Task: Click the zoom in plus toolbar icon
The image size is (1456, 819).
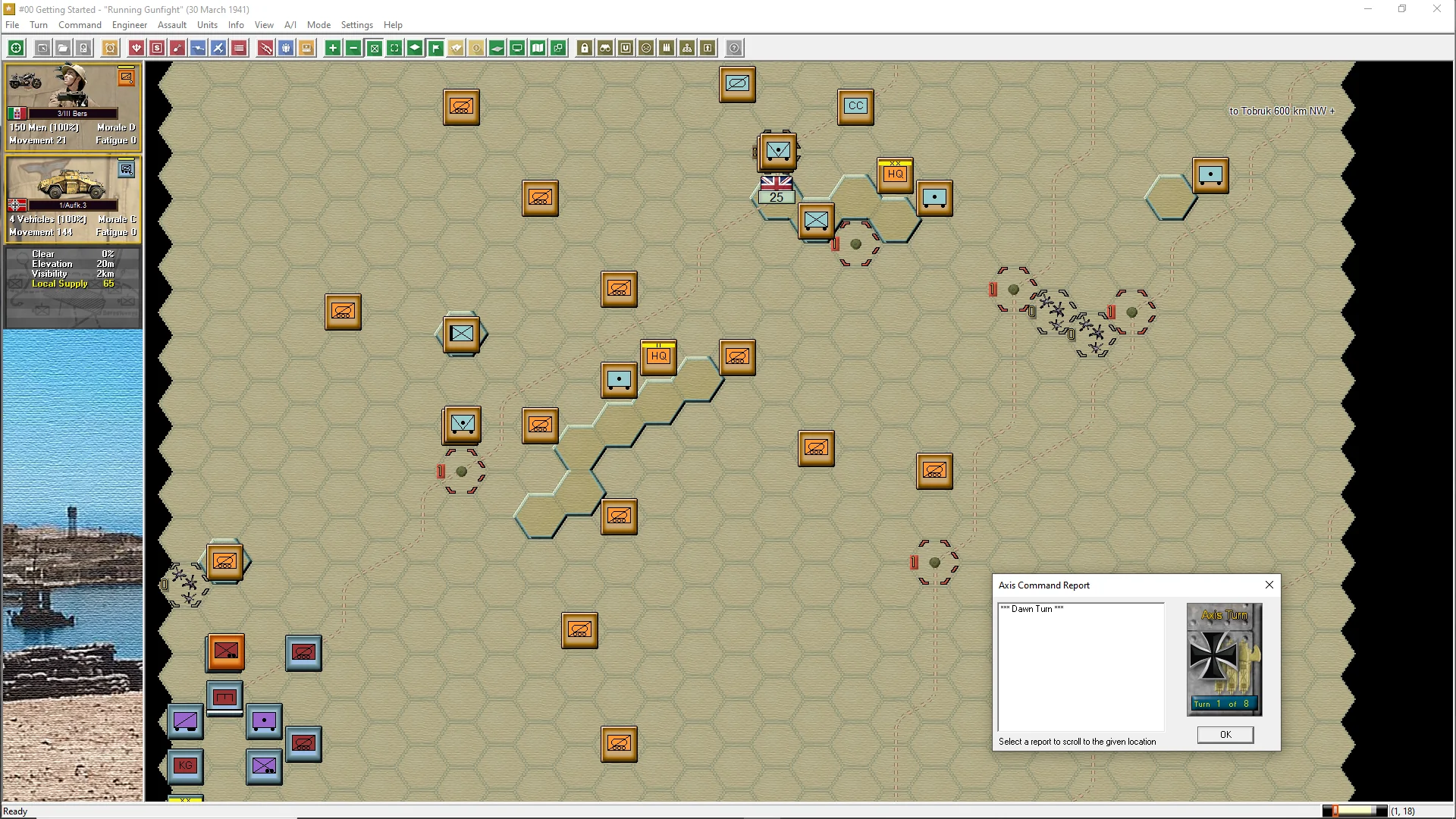Action: 332,48
